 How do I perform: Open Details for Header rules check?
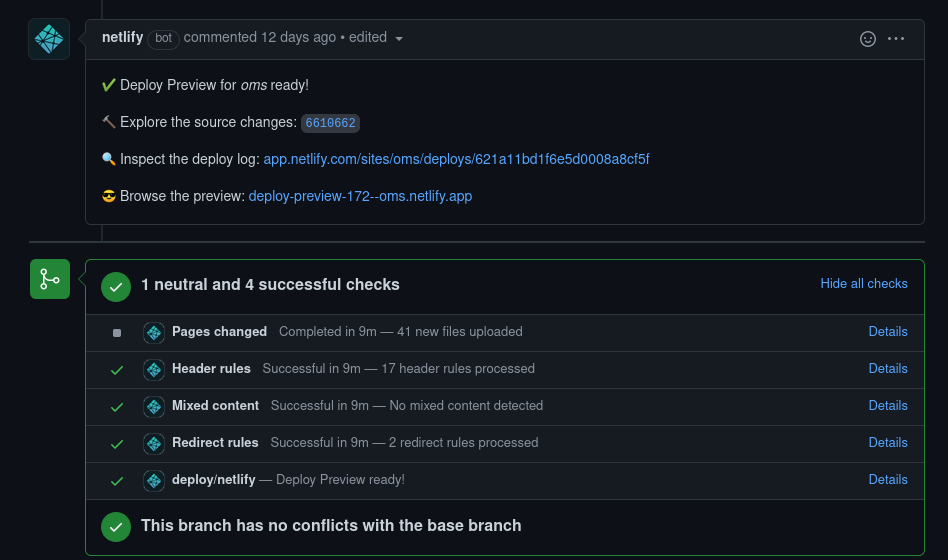pos(888,368)
